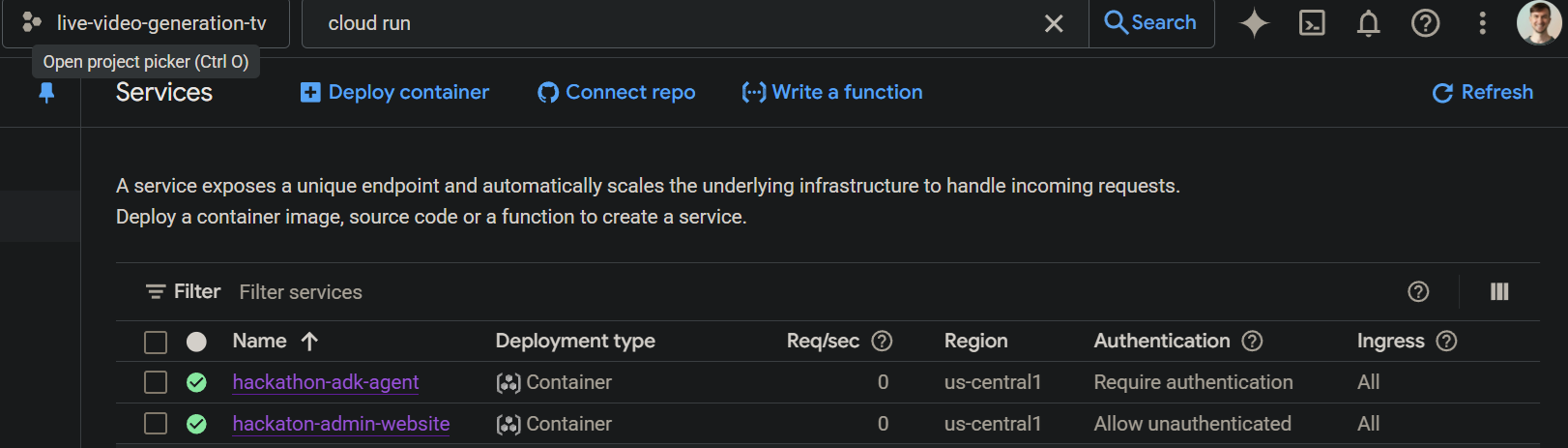Viewport: 1568px width, 448px height.
Task: Open the column display options
Action: coord(1499,291)
